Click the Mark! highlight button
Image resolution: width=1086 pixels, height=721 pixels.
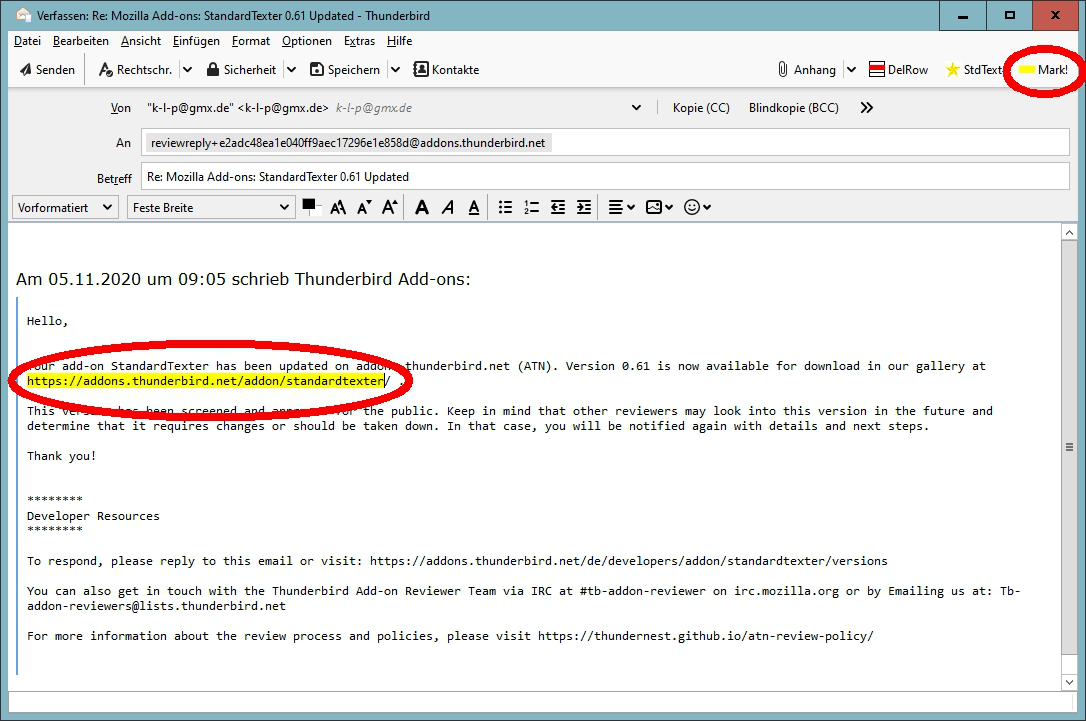(x=1043, y=69)
